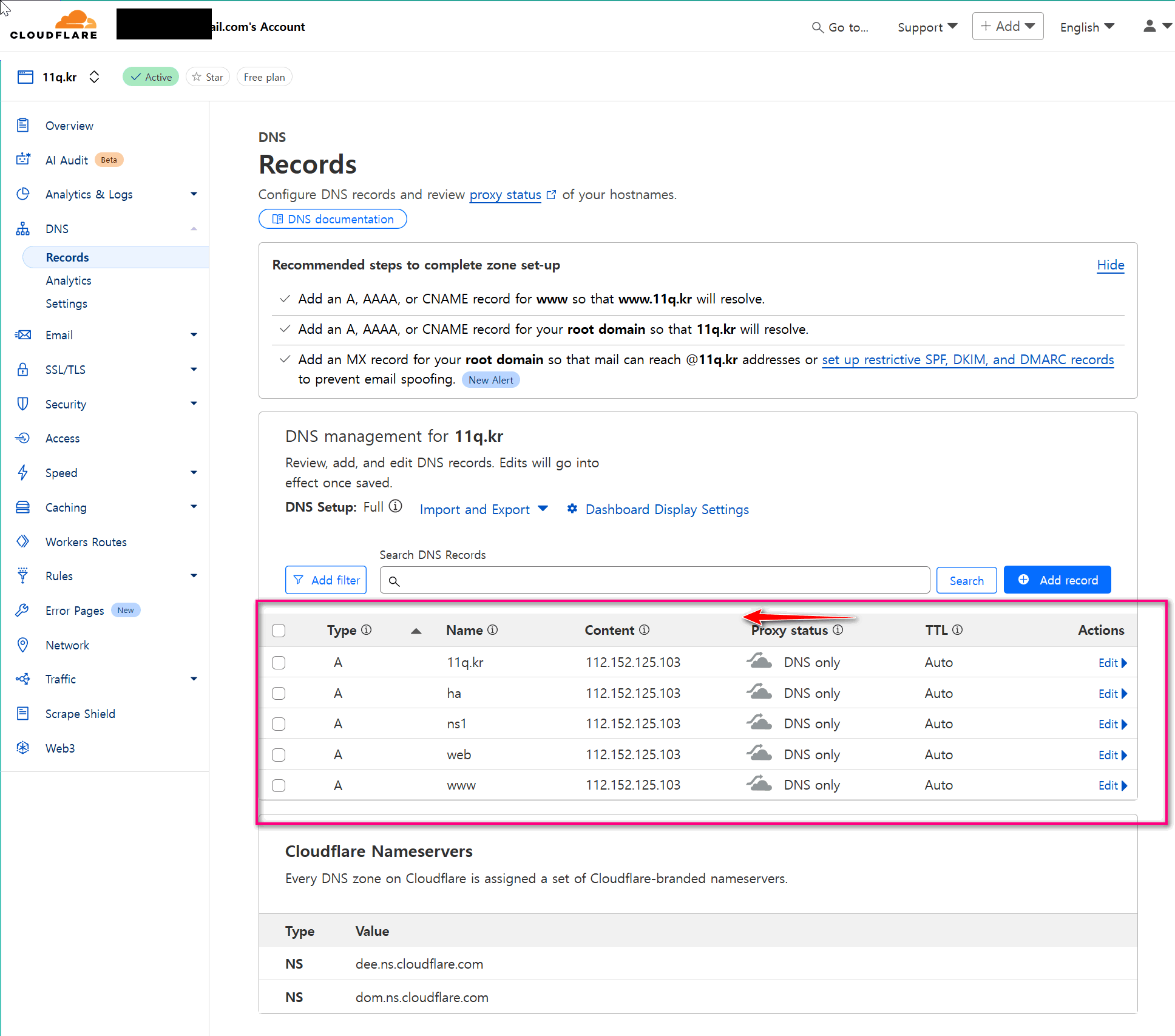Hide the recommended steps panel
Screen dimensions: 1175x1036
point(1111,265)
